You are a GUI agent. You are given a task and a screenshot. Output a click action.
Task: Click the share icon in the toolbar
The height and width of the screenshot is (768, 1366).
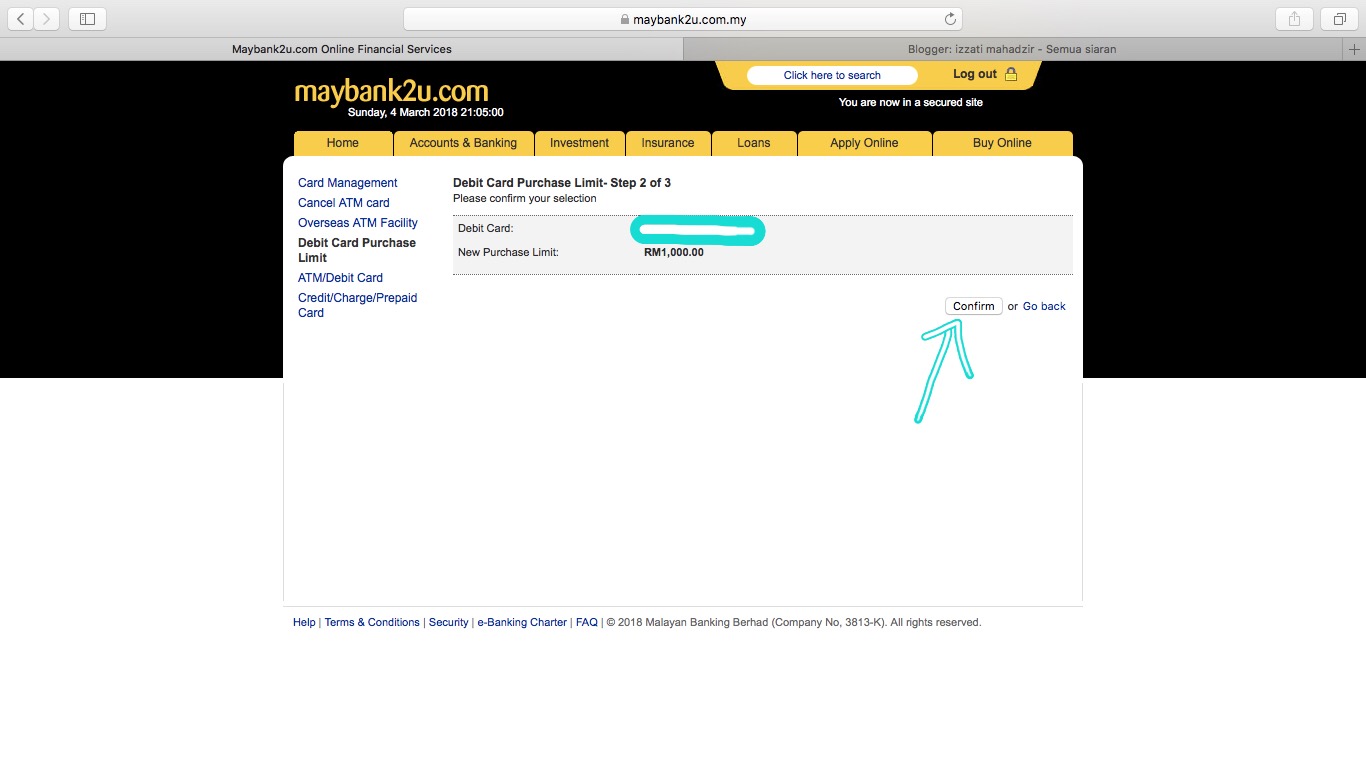[x=1293, y=18]
